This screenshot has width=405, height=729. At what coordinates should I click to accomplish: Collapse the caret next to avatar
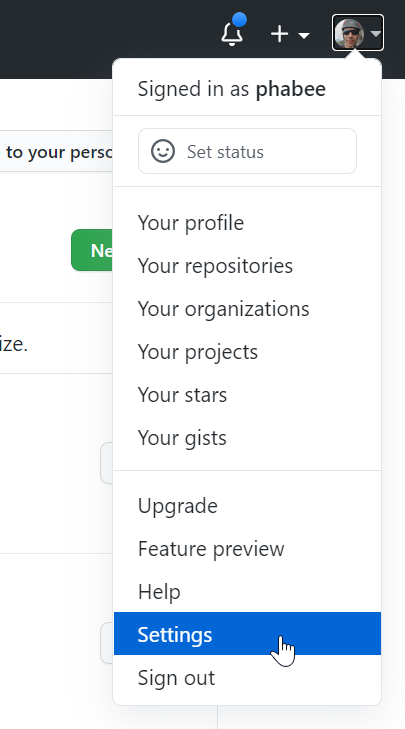click(x=376, y=33)
